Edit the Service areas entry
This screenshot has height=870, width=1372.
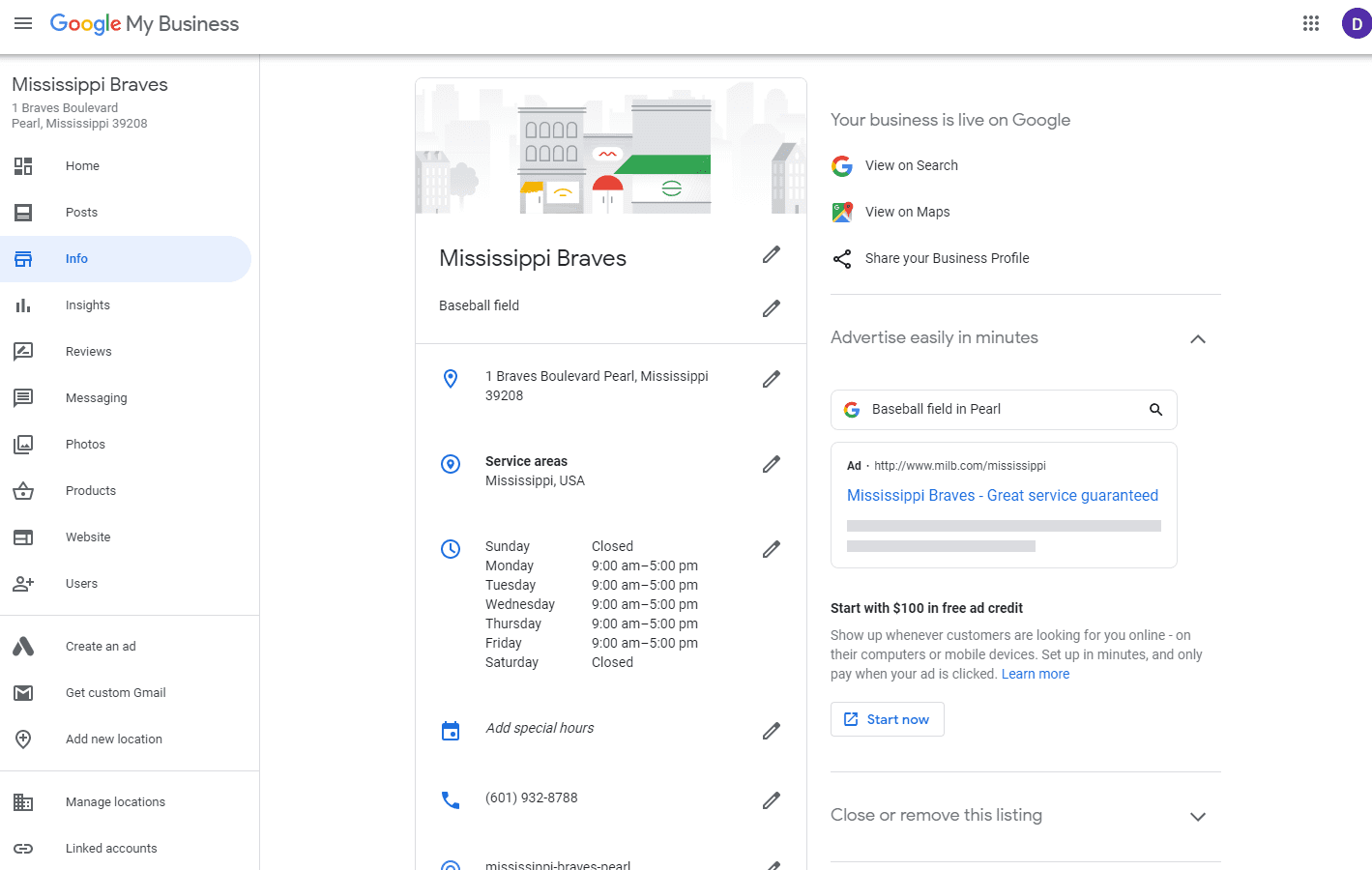771,464
